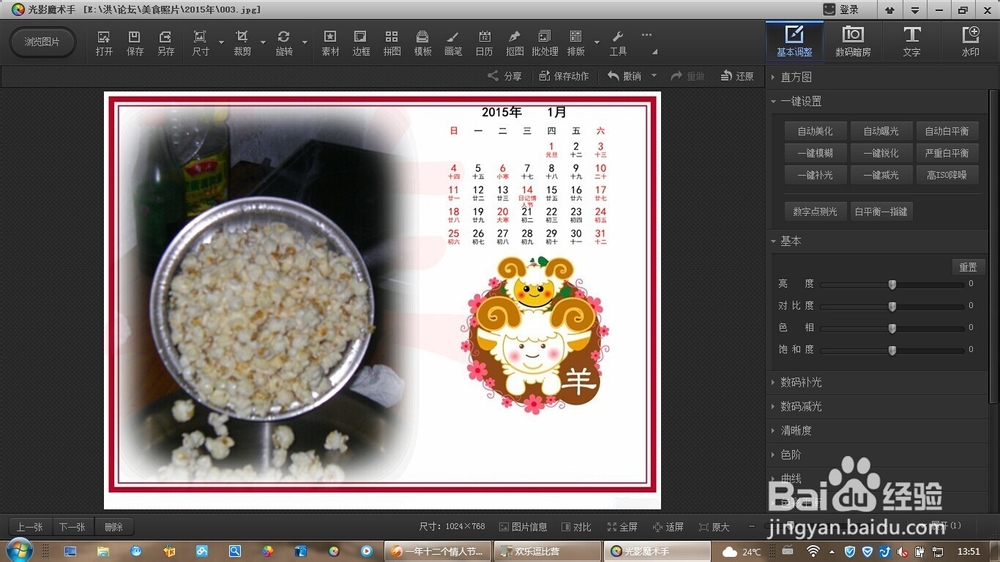Open the 素材 materials tool

pos(330,43)
